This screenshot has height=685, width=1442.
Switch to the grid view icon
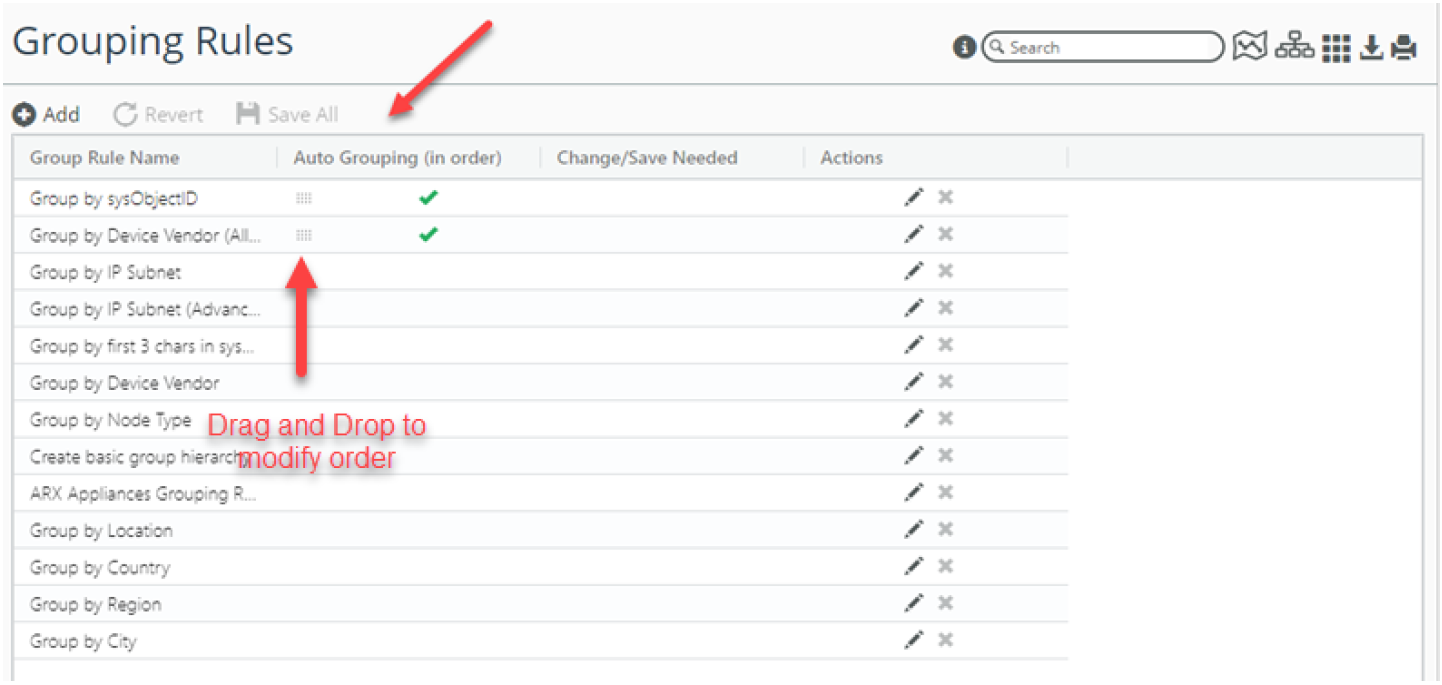click(x=1336, y=47)
